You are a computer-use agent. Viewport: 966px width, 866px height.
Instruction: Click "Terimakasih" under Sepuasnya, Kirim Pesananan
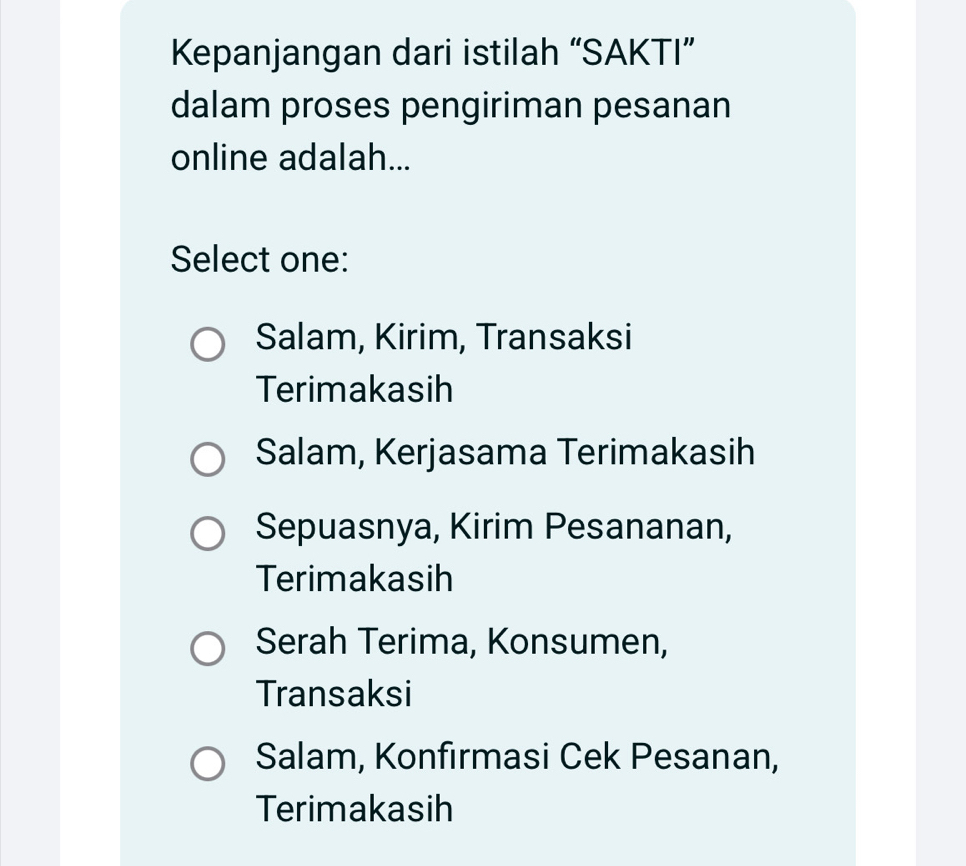click(x=354, y=579)
